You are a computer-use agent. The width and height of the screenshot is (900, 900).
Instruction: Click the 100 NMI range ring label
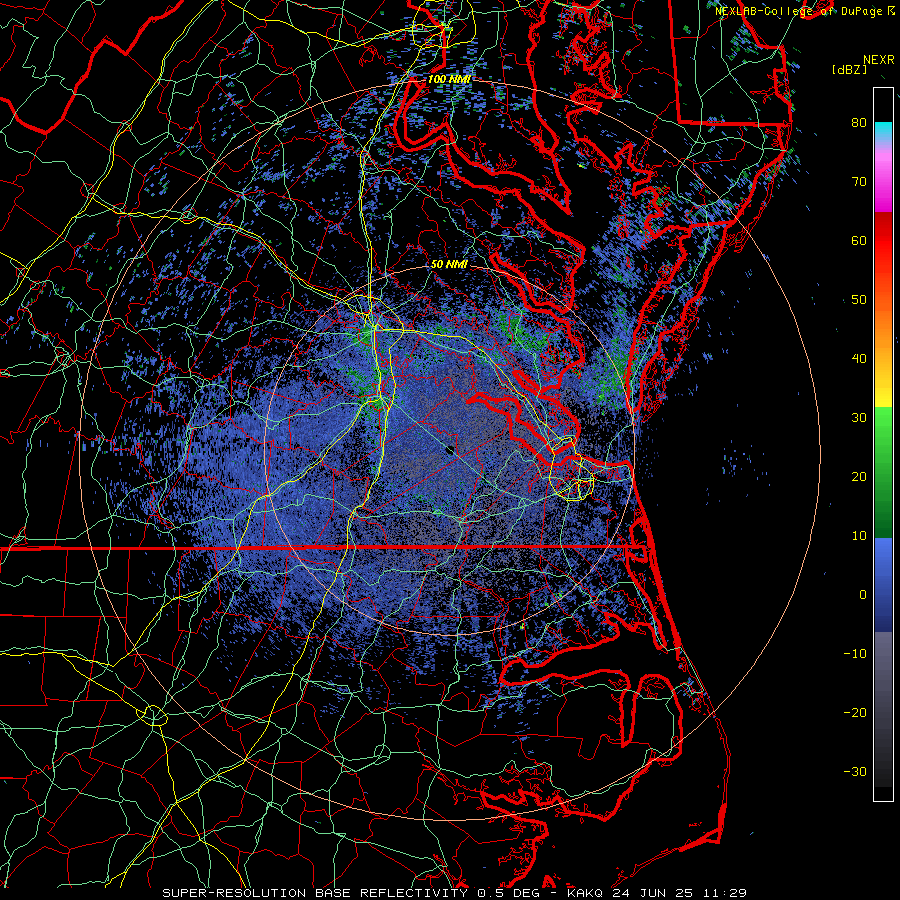coord(449,79)
